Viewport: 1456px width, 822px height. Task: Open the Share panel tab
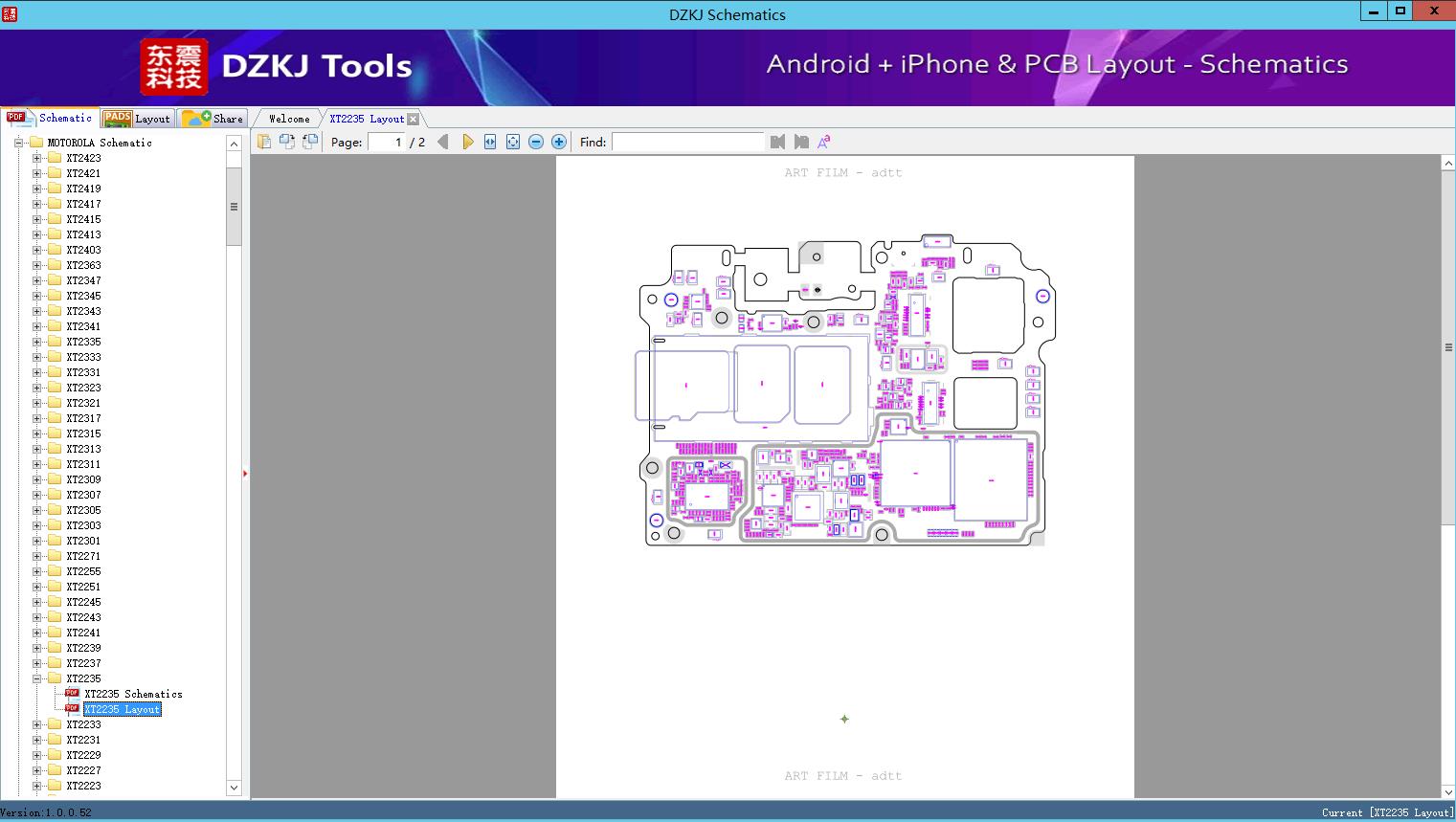tap(213, 119)
